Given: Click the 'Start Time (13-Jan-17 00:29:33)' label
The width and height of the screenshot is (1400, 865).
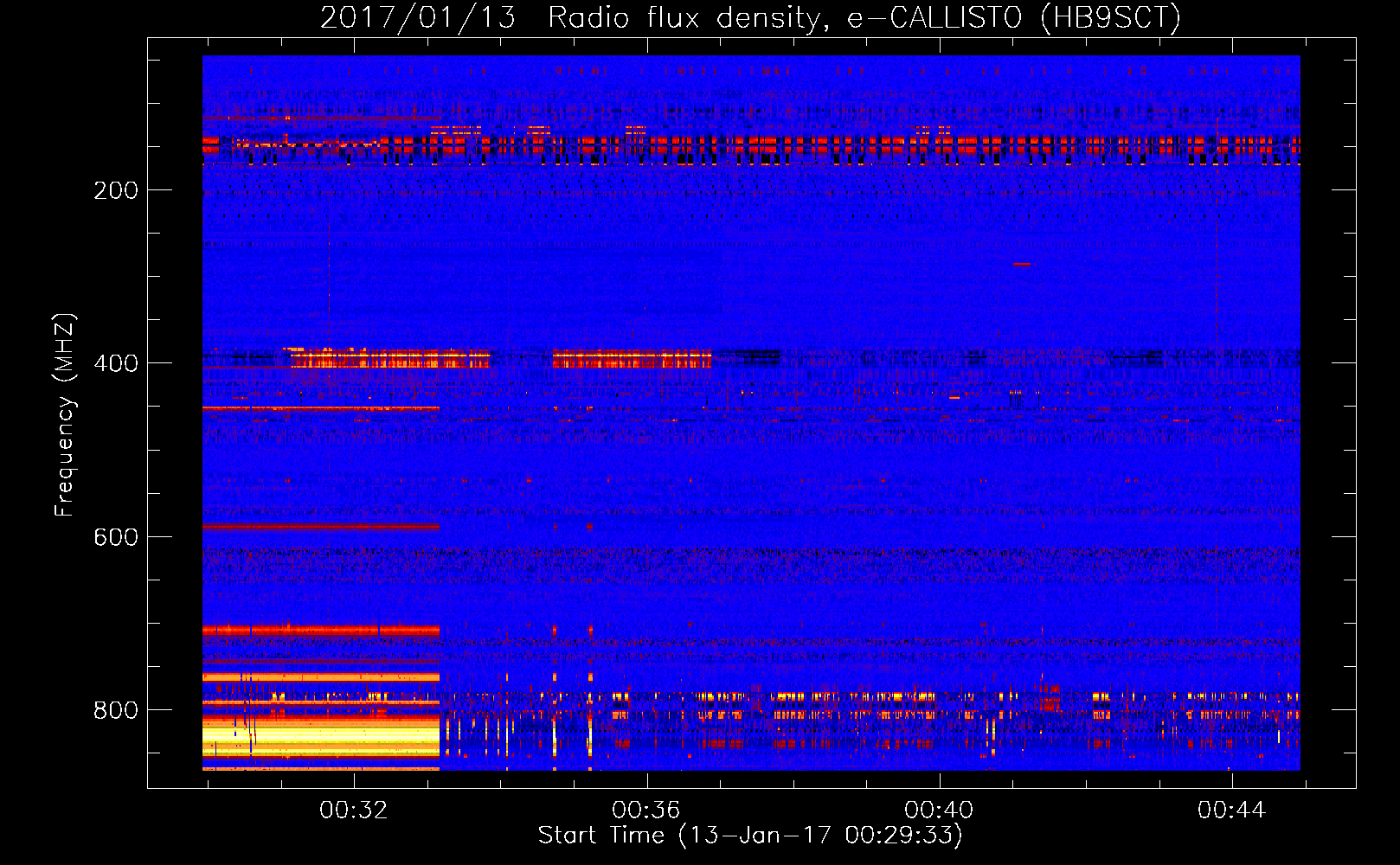Looking at the screenshot, I should coord(750,836).
